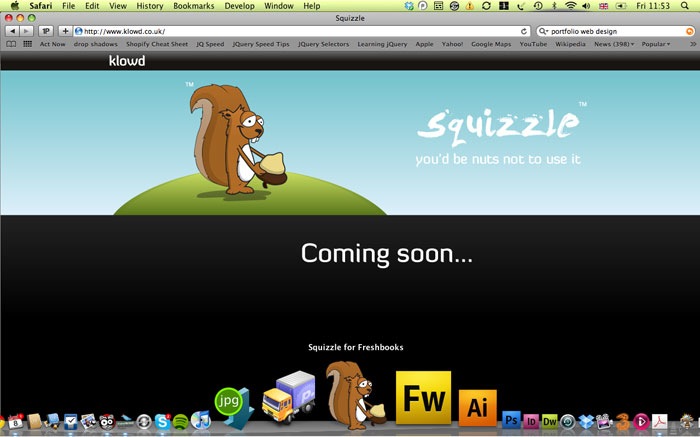
Task: Open the Adobe Acrobat PDF Dock icon
Action: (x=660, y=421)
